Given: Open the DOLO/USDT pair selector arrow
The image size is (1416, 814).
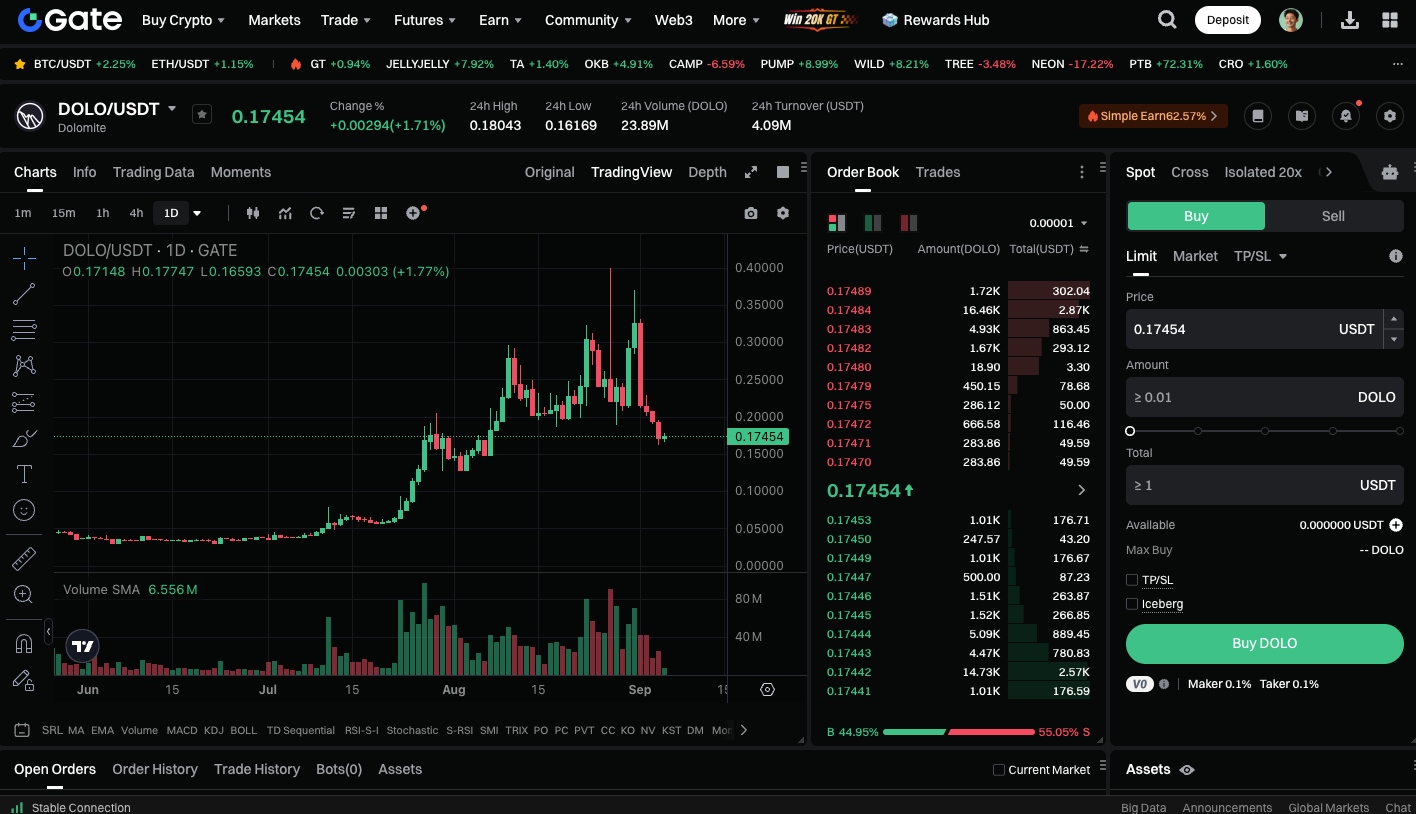Looking at the screenshot, I should (172, 108).
